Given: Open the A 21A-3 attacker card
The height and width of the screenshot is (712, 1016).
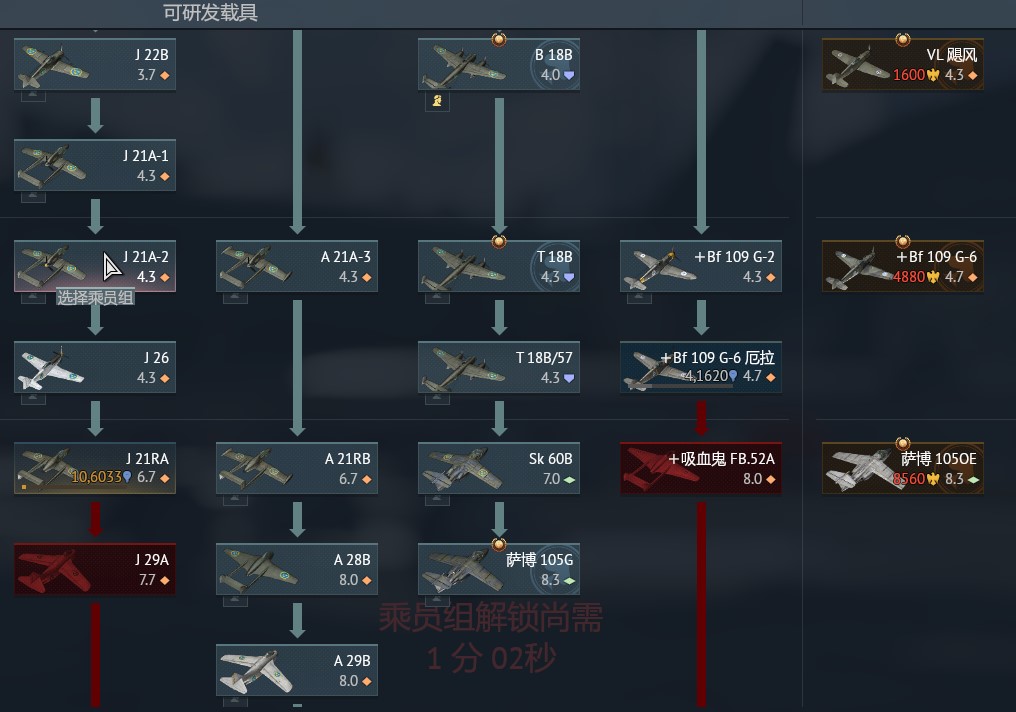Looking at the screenshot, I should [x=297, y=266].
